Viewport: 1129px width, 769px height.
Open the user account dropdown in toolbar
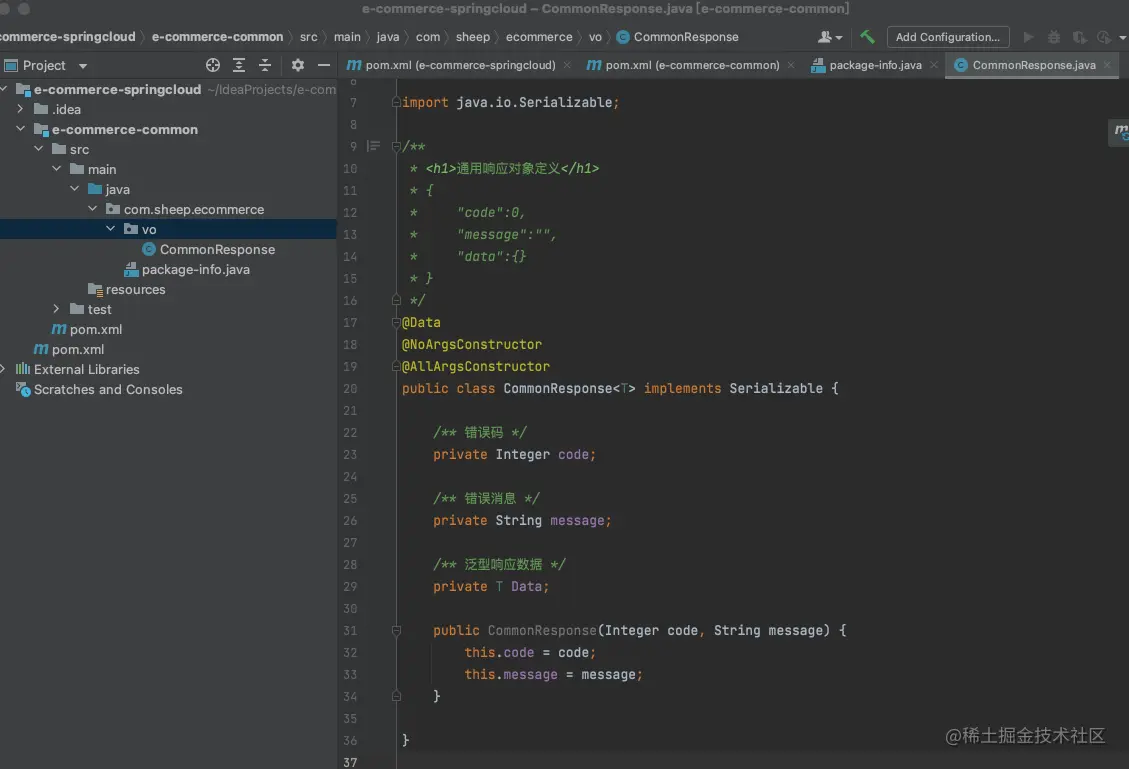830,37
